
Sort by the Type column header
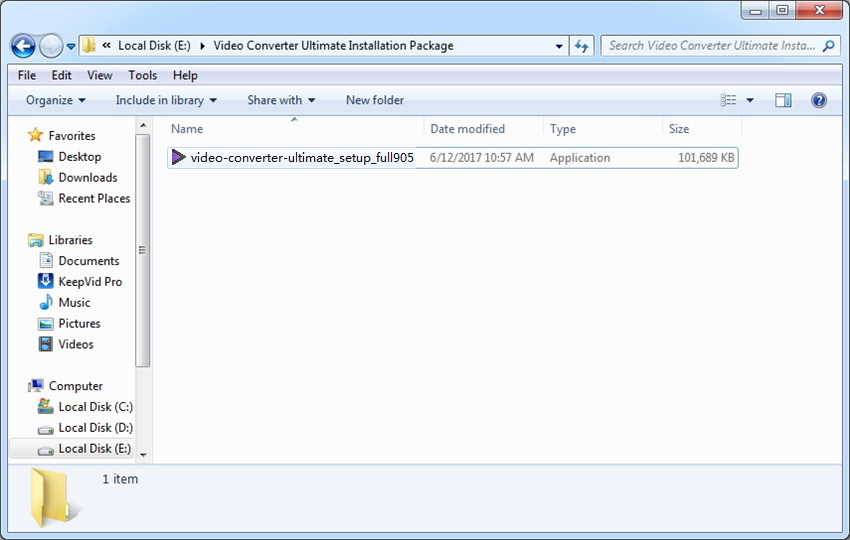coord(563,129)
